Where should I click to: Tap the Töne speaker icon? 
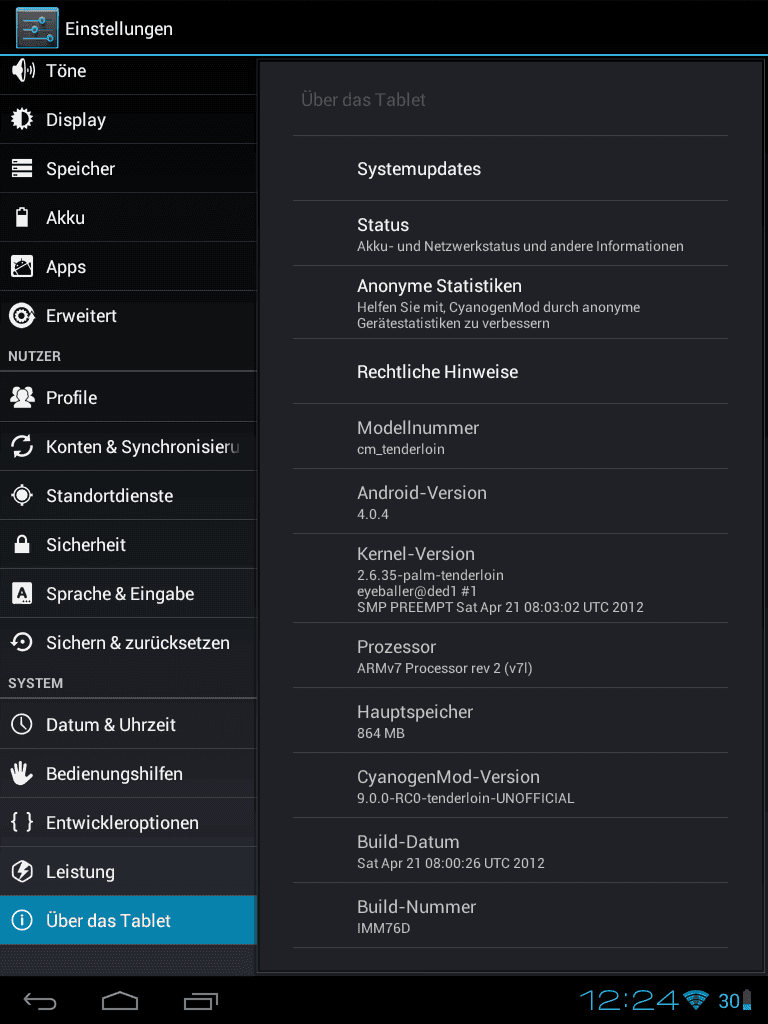tap(23, 70)
